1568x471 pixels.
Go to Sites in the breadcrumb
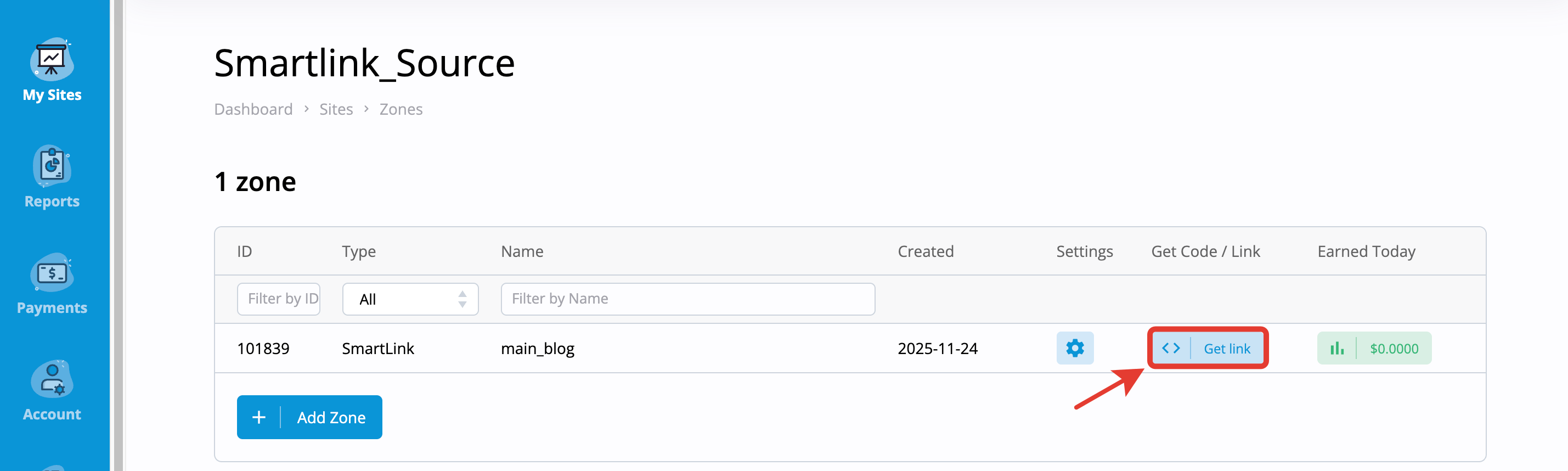point(336,109)
